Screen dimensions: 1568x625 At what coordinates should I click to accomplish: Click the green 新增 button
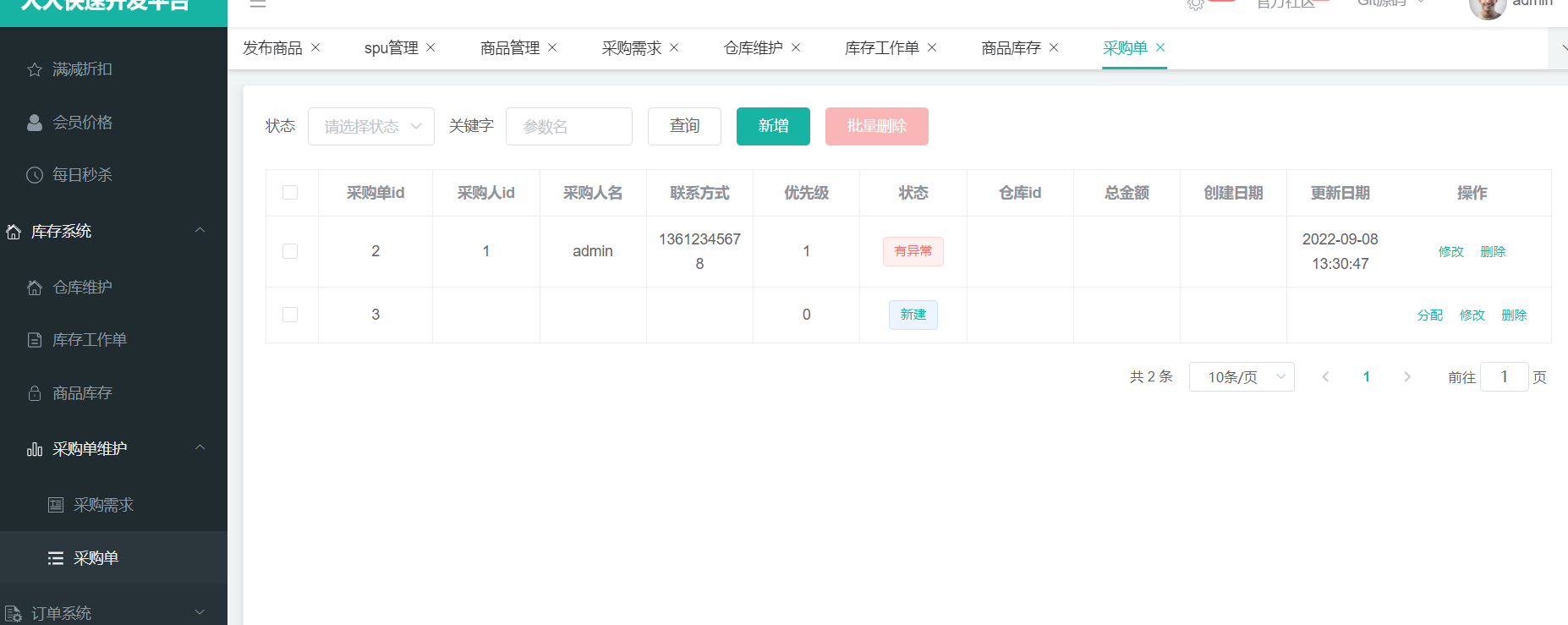coord(773,126)
